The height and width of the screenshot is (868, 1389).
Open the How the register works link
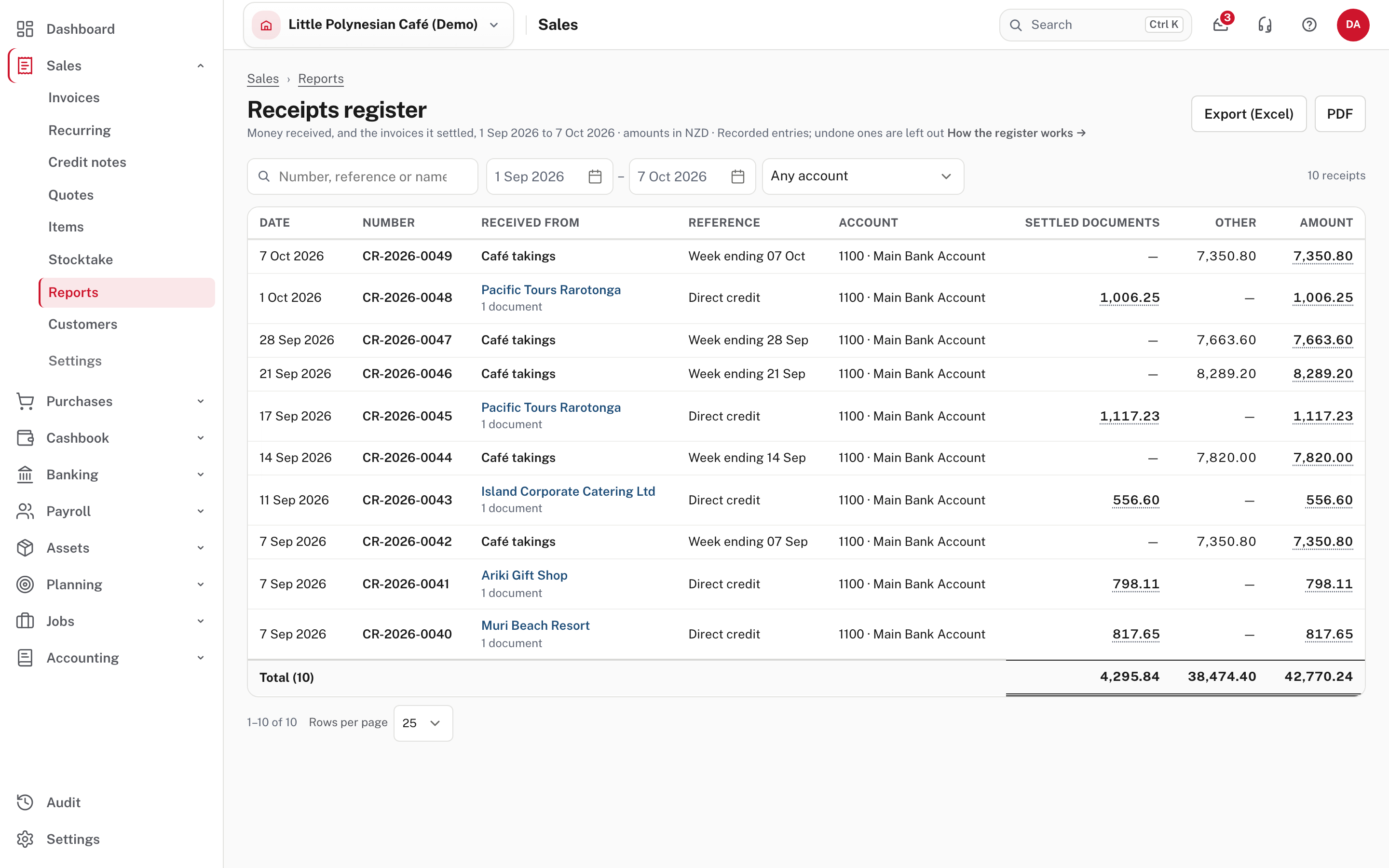pos(1016,133)
